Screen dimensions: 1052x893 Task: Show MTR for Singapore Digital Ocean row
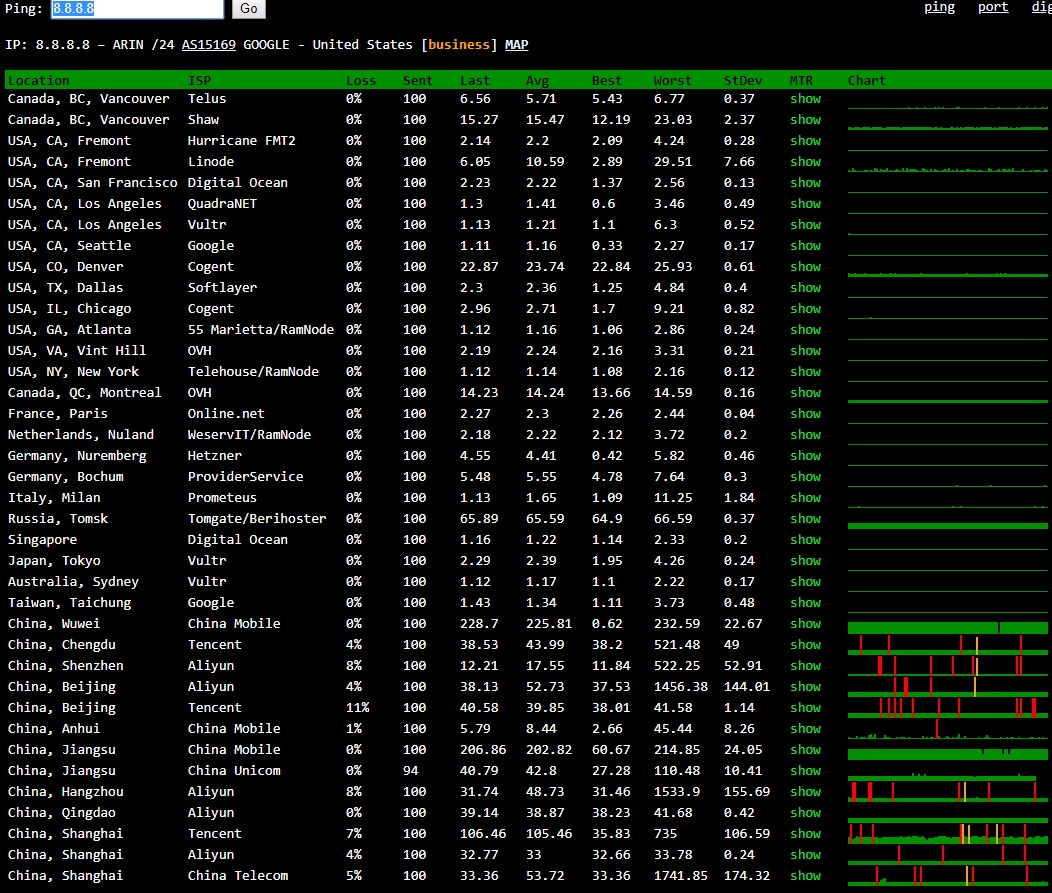coord(805,540)
